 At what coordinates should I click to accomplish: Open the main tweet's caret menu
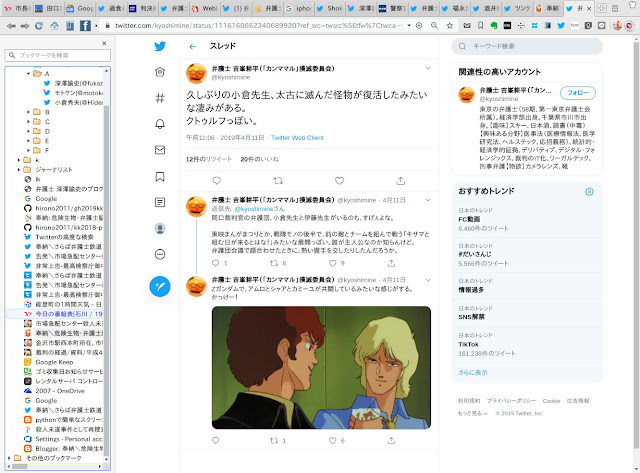(x=428, y=68)
